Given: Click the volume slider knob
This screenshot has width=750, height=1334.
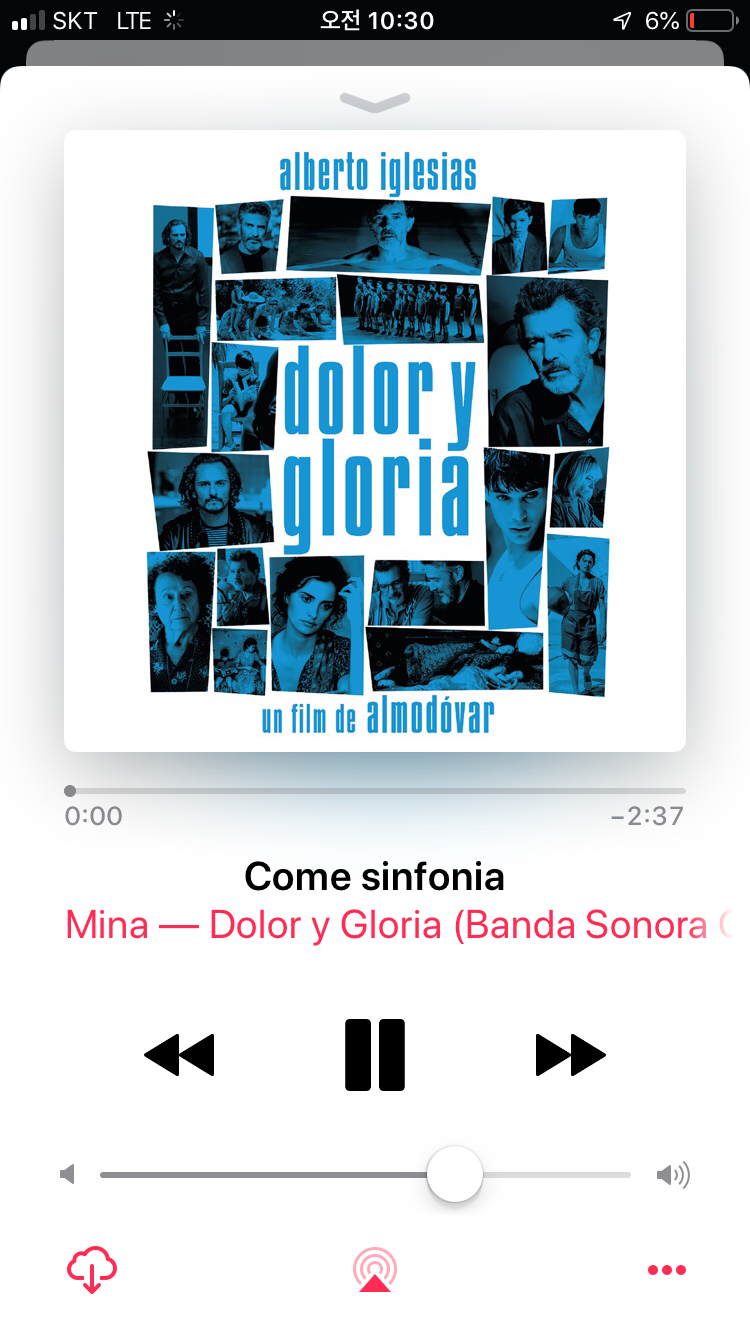Looking at the screenshot, I should (x=455, y=1174).
